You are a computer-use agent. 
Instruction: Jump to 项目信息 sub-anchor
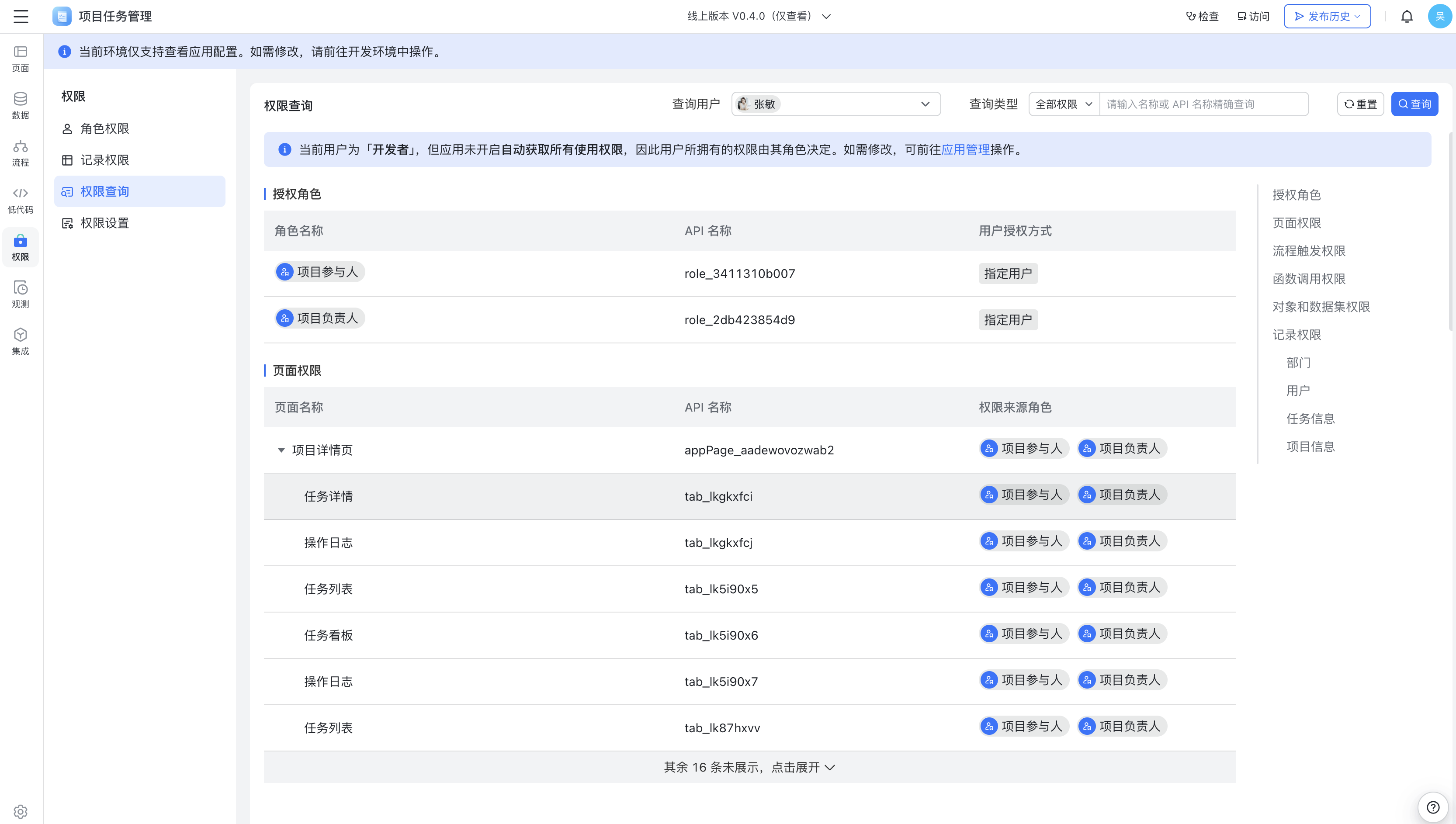click(x=1310, y=447)
